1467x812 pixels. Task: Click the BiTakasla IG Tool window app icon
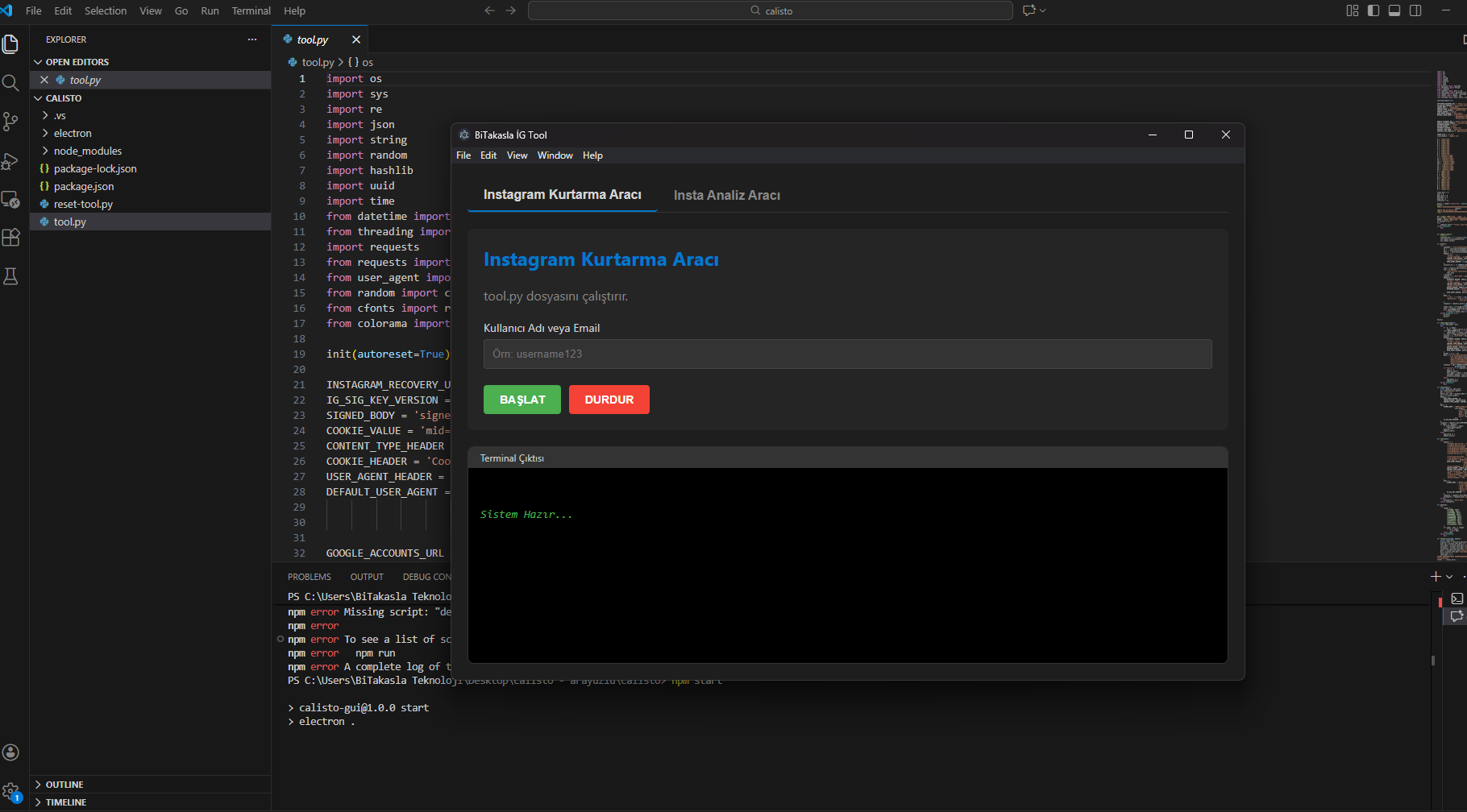pos(464,135)
